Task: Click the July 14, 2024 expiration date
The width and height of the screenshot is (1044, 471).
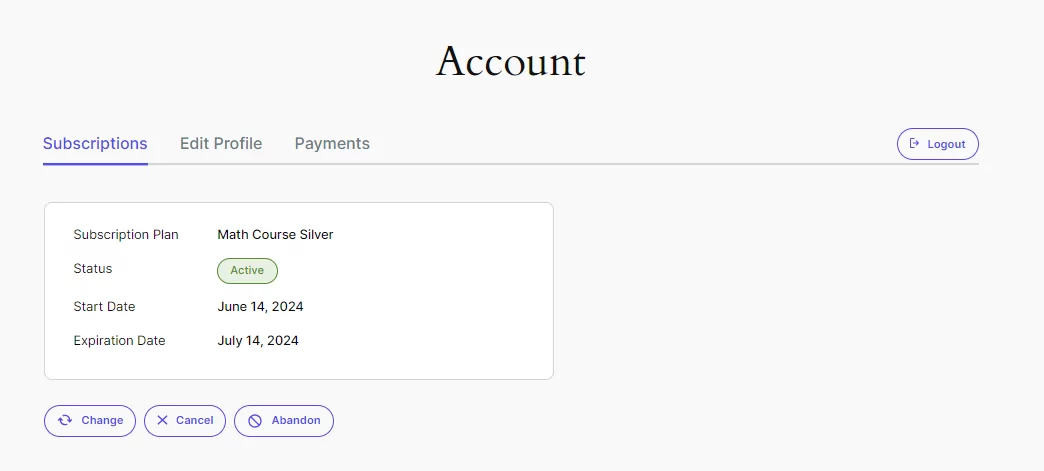Action: tap(258, 341)
